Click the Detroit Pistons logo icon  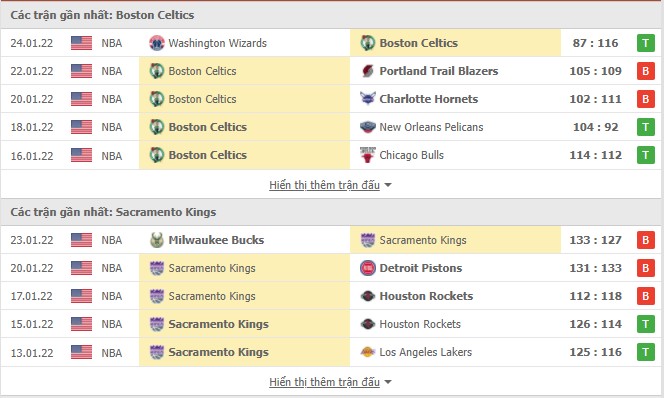368,268
